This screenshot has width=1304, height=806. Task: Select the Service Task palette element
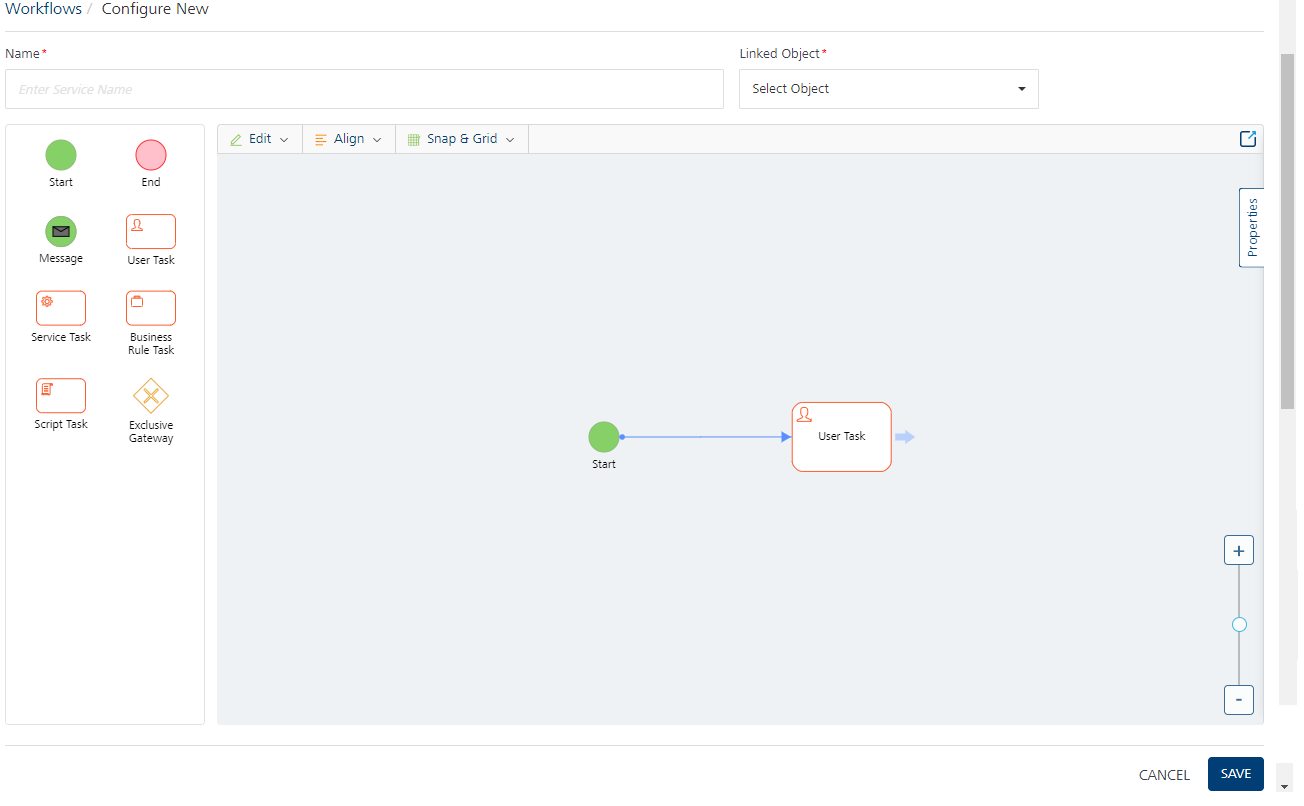(60, 308)
